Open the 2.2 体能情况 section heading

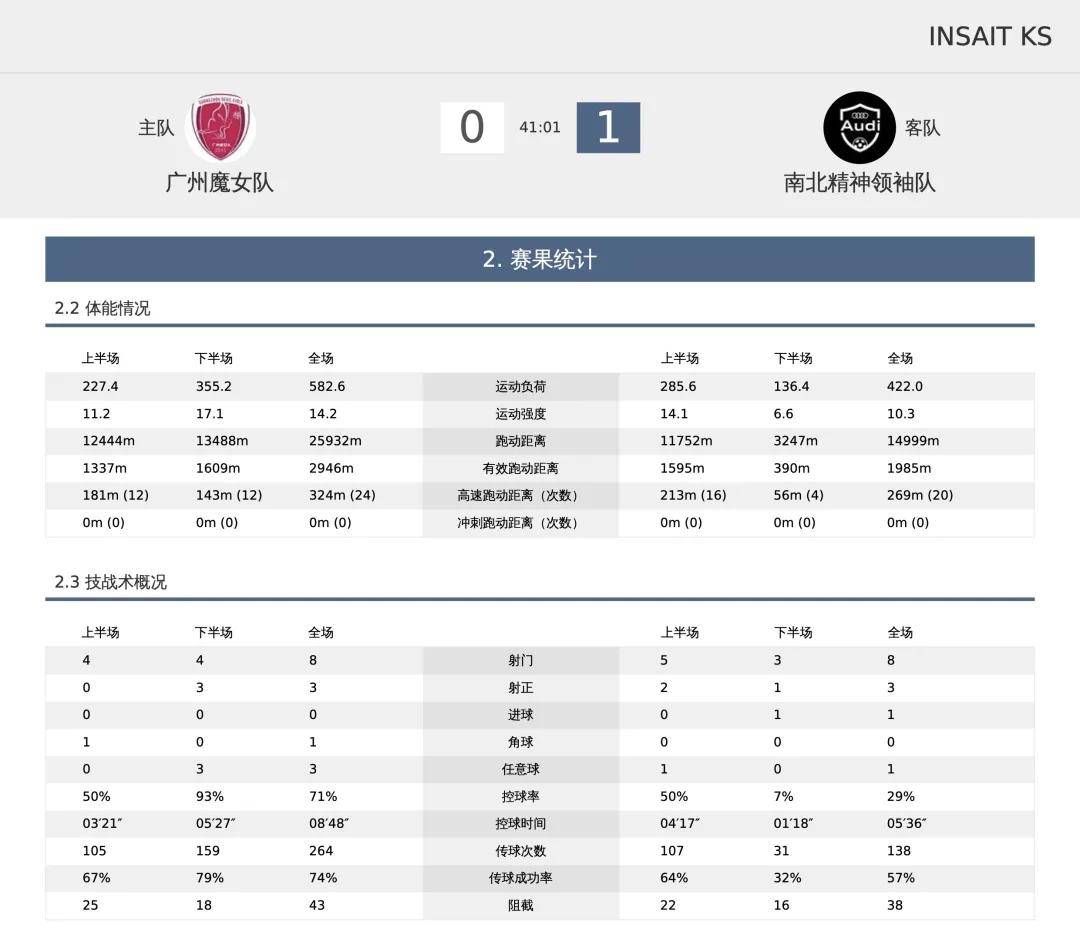point(102,308)
